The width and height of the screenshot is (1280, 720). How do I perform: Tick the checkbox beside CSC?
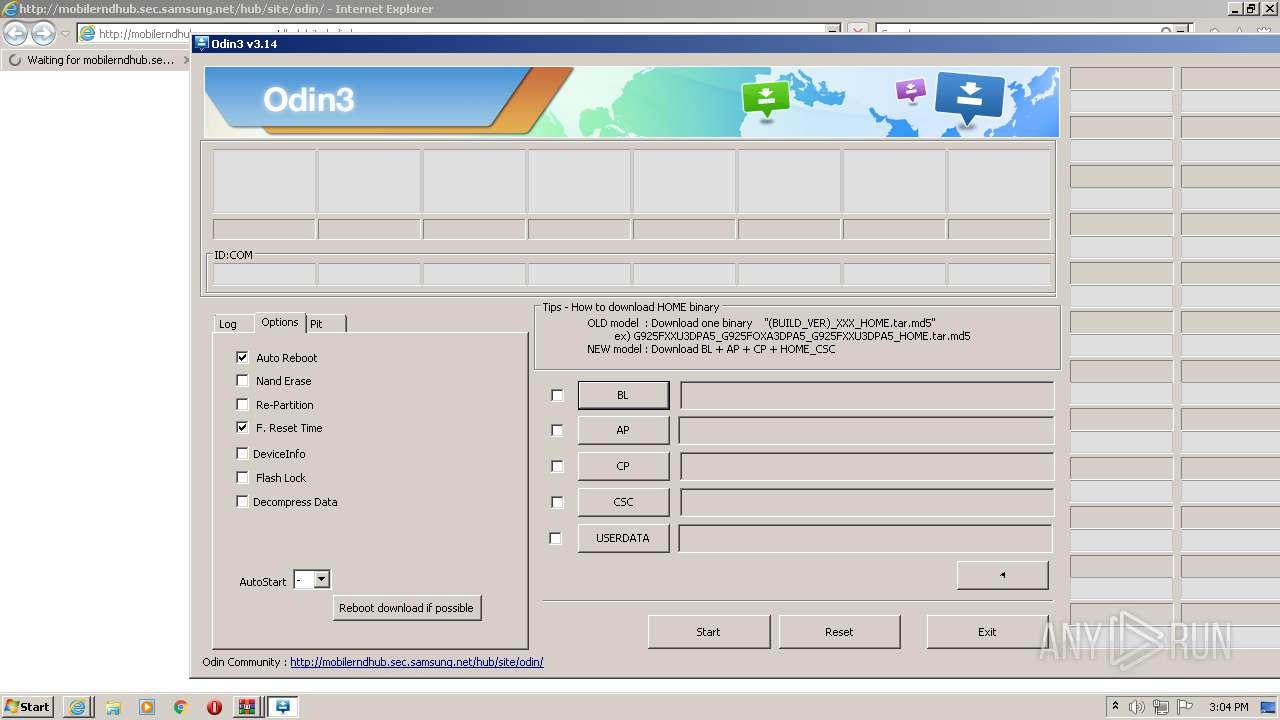point(557,502)
